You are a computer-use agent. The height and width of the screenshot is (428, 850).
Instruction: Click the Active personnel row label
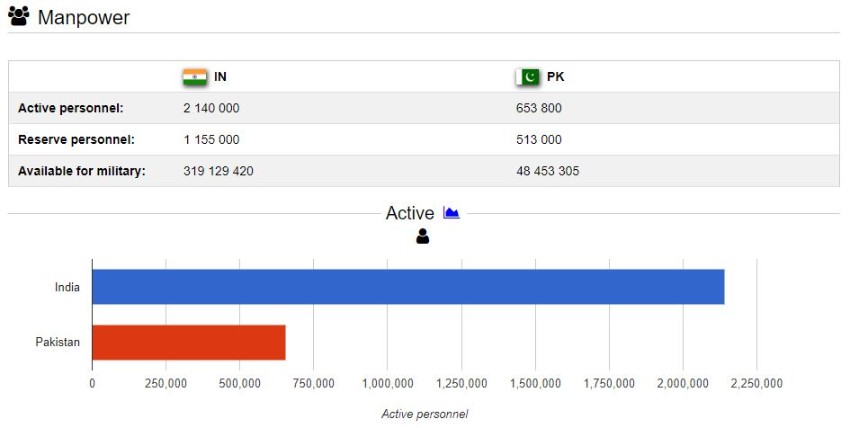(70, 108)
